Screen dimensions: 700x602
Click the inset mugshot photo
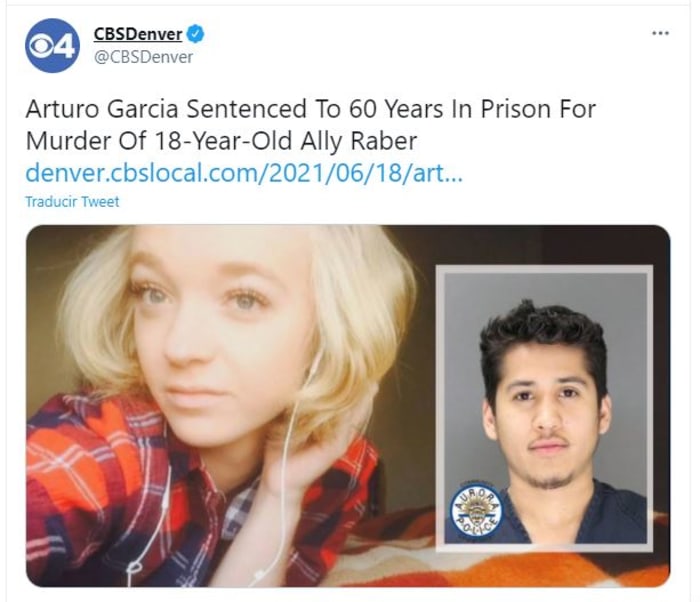(x=545, y=408)
